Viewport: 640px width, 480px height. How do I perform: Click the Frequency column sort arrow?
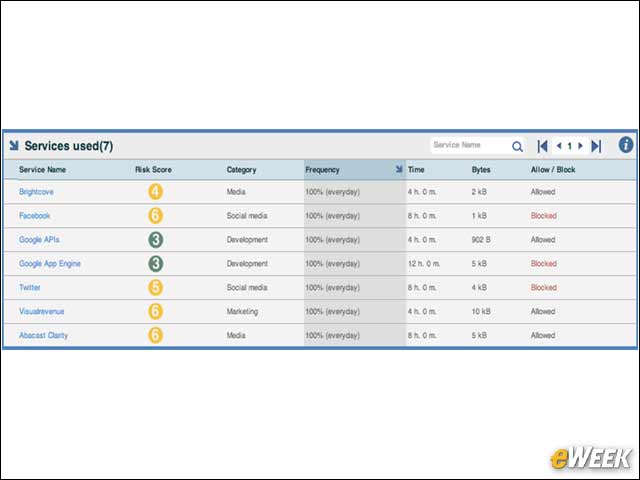[x=399, y=169]
